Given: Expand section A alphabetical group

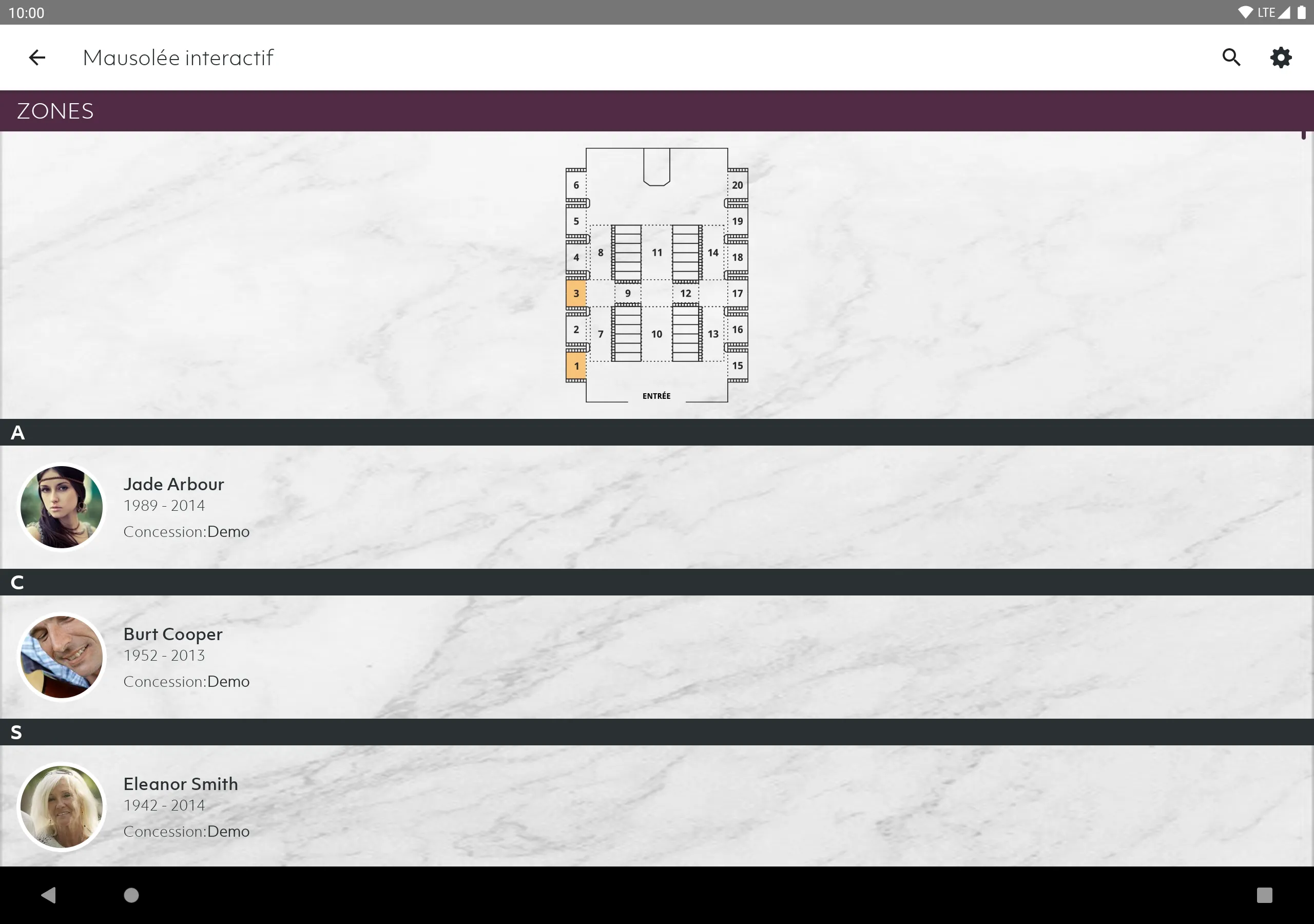Looking at the screenshot, I should click(x=657, y=431).
